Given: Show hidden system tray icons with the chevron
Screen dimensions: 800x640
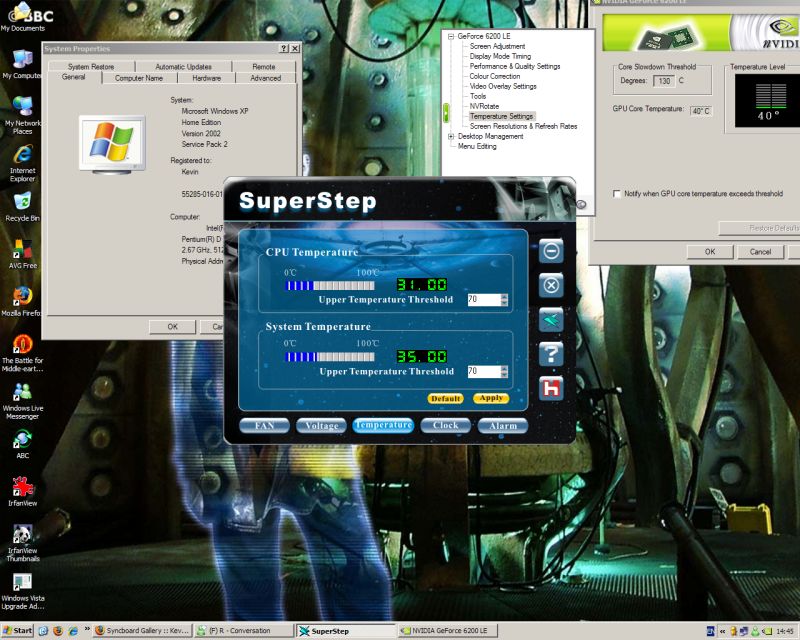Looking at the screenshot, I should 722,631.
